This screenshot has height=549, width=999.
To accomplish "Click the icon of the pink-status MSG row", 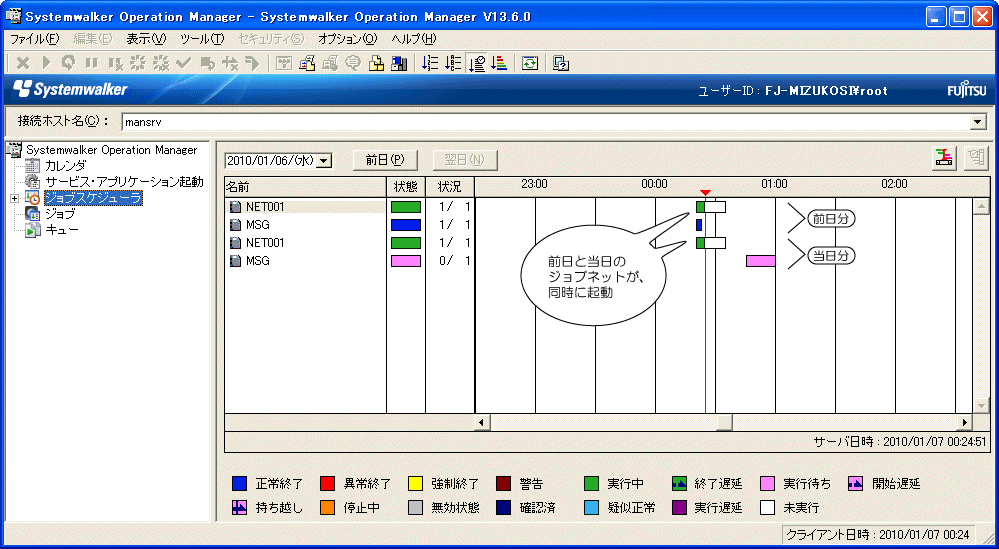I will (x=236, y=260).
